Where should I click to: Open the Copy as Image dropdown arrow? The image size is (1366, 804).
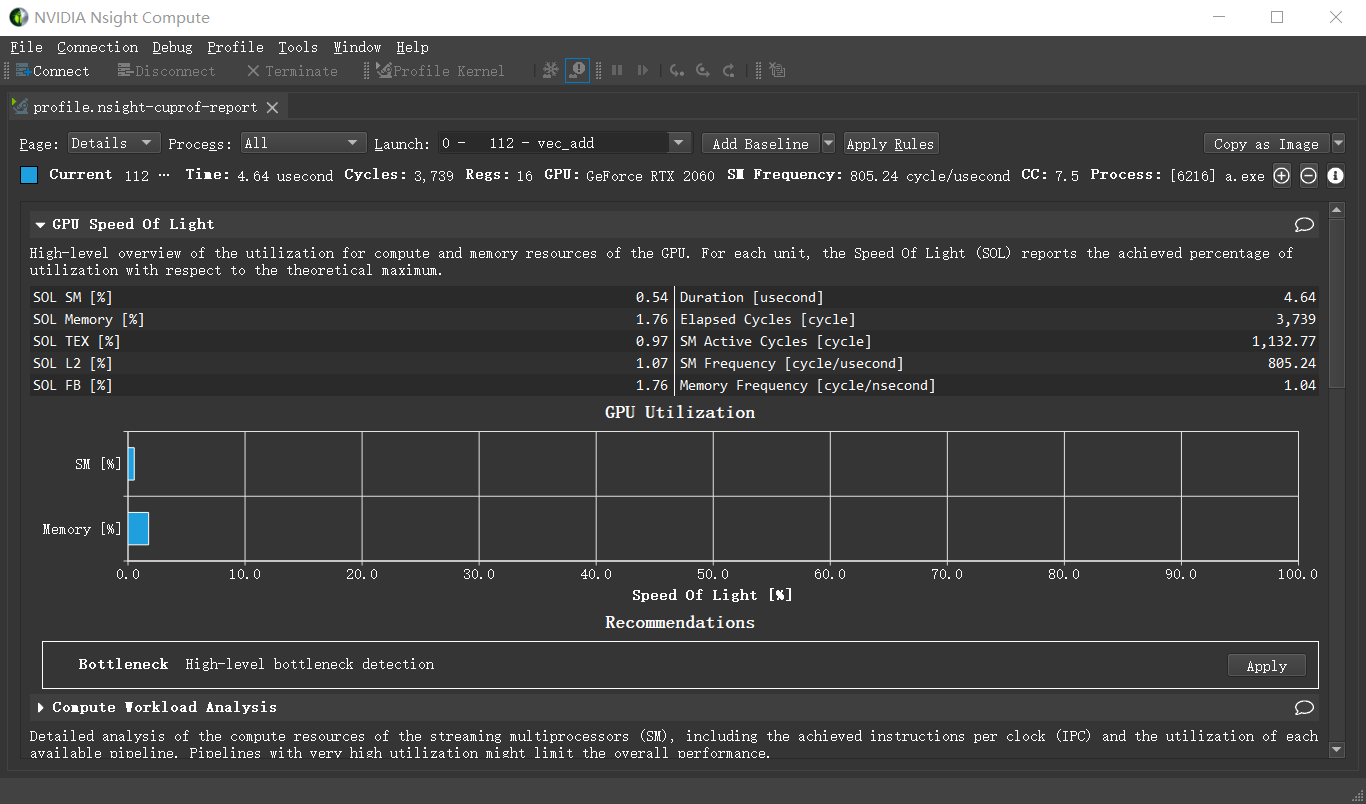click(x=1339, y=144)
